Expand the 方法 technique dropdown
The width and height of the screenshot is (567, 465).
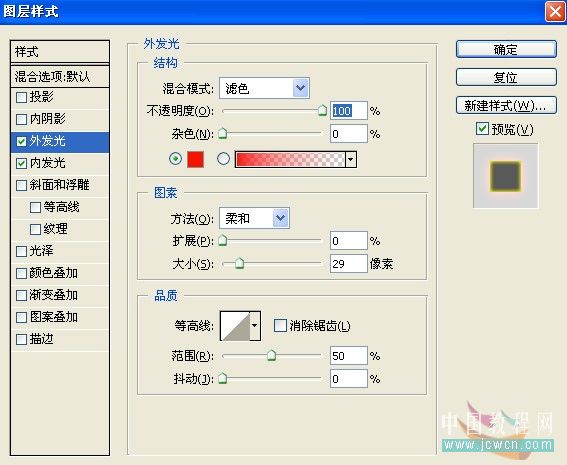pyautogui.click(x=254, y=218)
